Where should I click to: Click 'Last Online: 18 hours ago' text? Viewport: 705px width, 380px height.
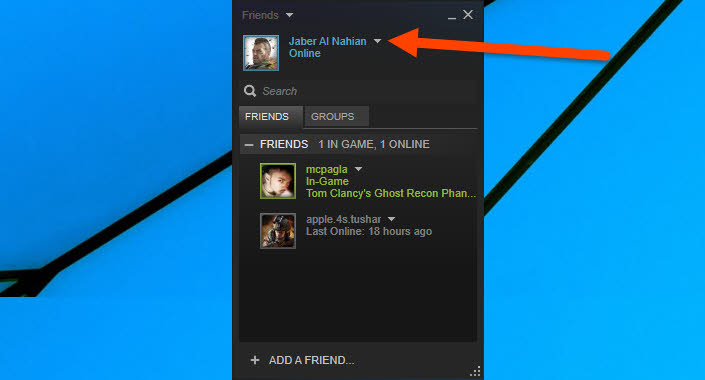point(369,232)
